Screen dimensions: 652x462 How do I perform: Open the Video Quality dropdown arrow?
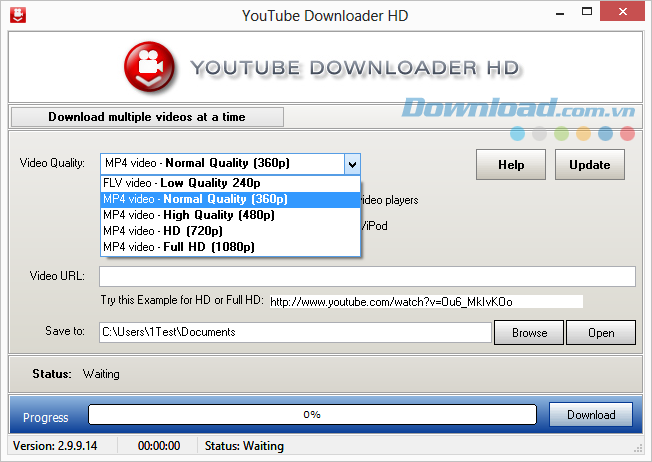point(352,164)
